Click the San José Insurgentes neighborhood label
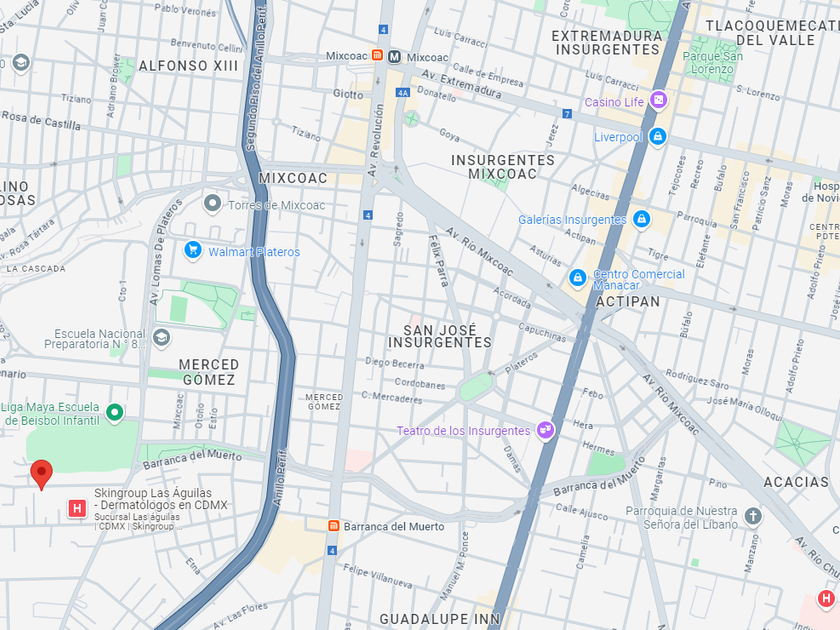Image resolution: width=840 pixels, height=630 pixels. pyautogui.click(x=440, y=336)
